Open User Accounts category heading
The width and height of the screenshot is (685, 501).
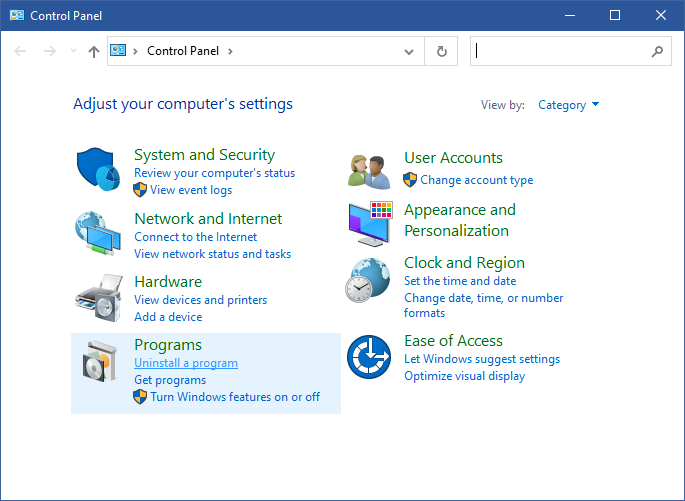[x=453, y=158]
